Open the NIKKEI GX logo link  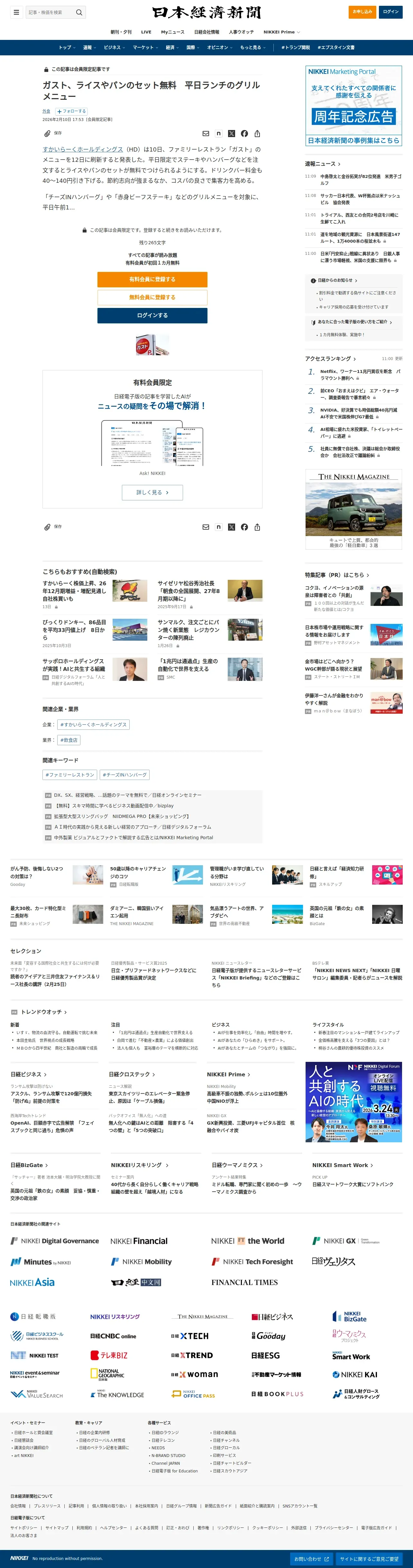pos(345,1240)
